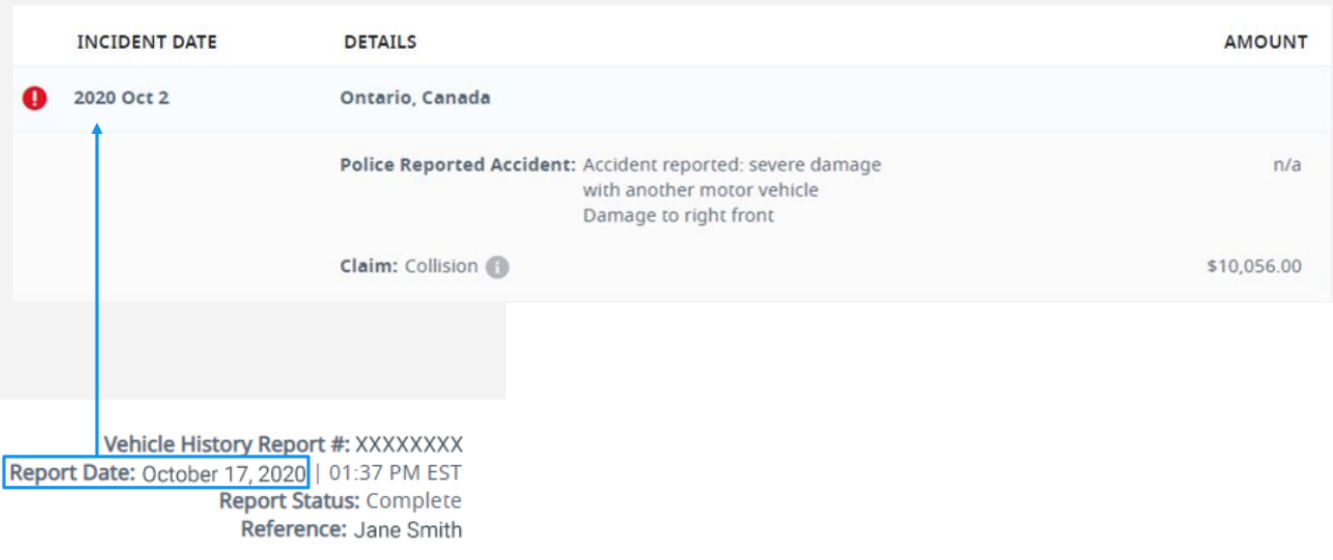This screenshot has width=1333, height=560.
Task: Click the red alert icon beside 2020 Oct 2
Action: pos(34,98)
